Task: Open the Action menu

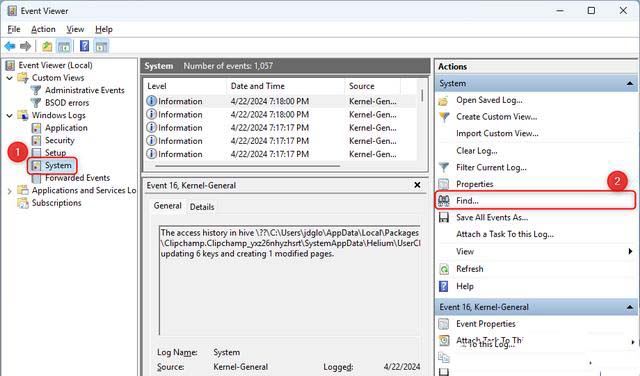Action: 43,29
